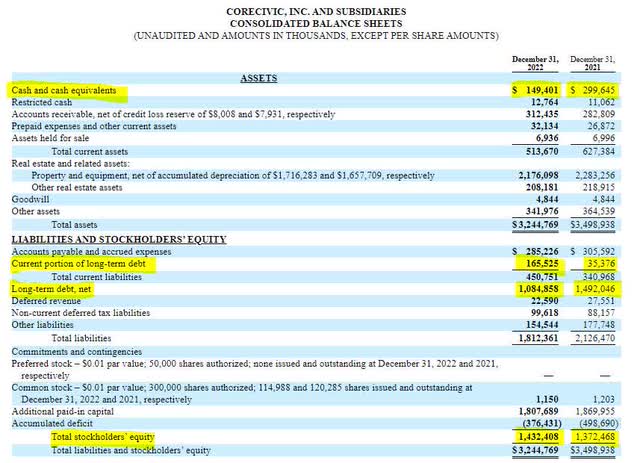Viewport: 640px width, 463px height.
Task: Select accounts payable value '285,226'
Action: pyautogui.click(x=542, y=252)
